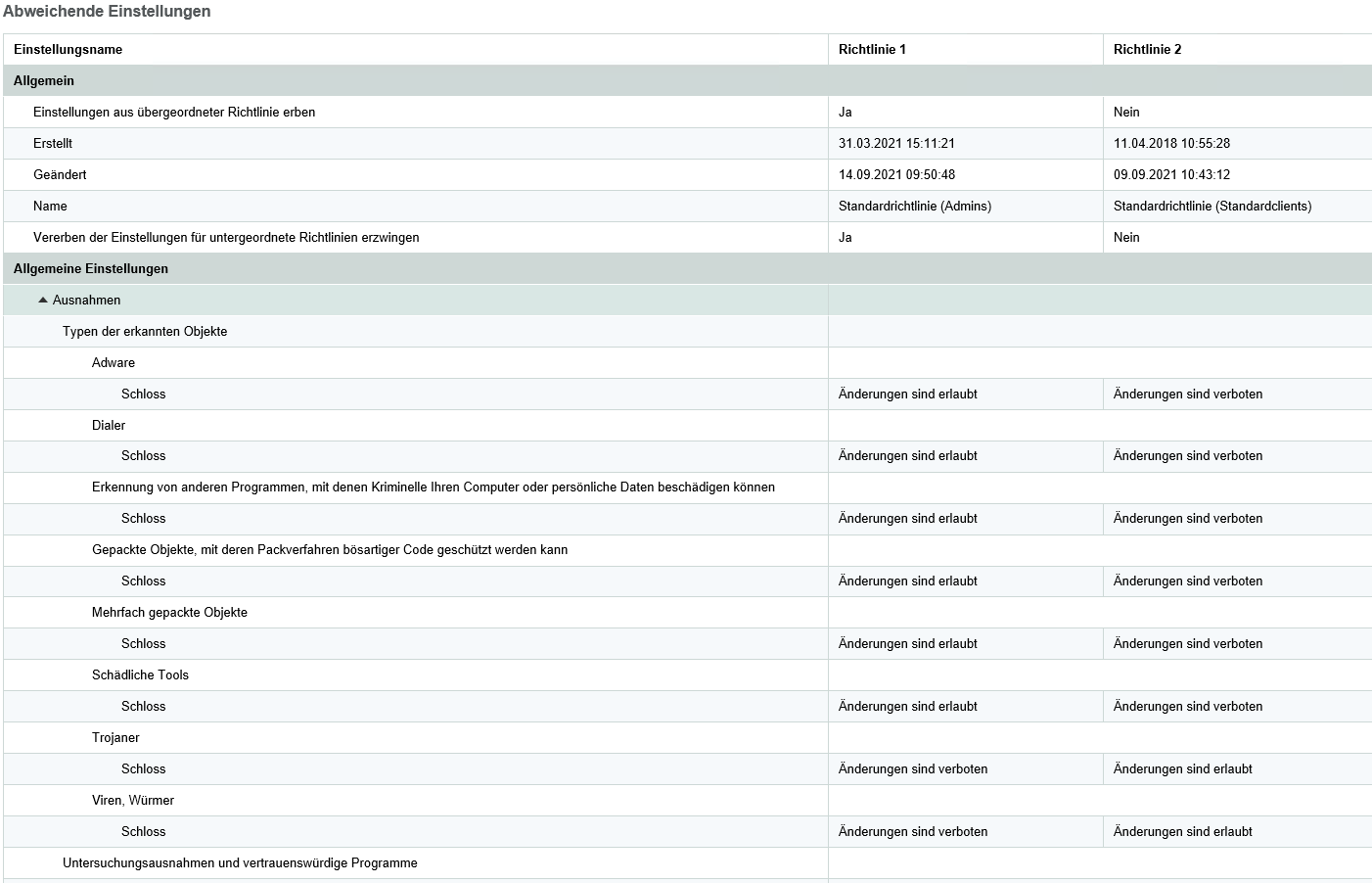Select the Trojaner tree entry
This screenshot has width=1372, height=883.
[115, 738]
